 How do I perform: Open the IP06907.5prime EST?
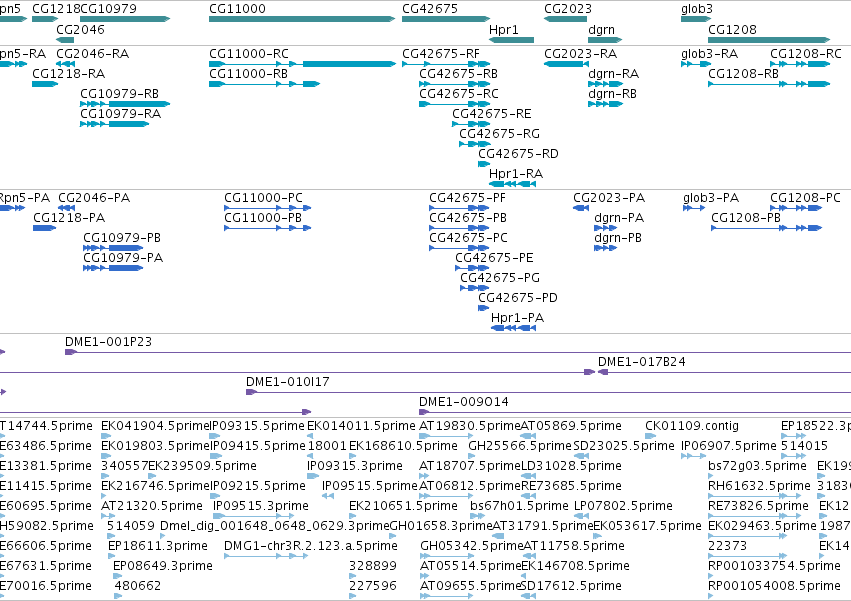tap(729, 446)
